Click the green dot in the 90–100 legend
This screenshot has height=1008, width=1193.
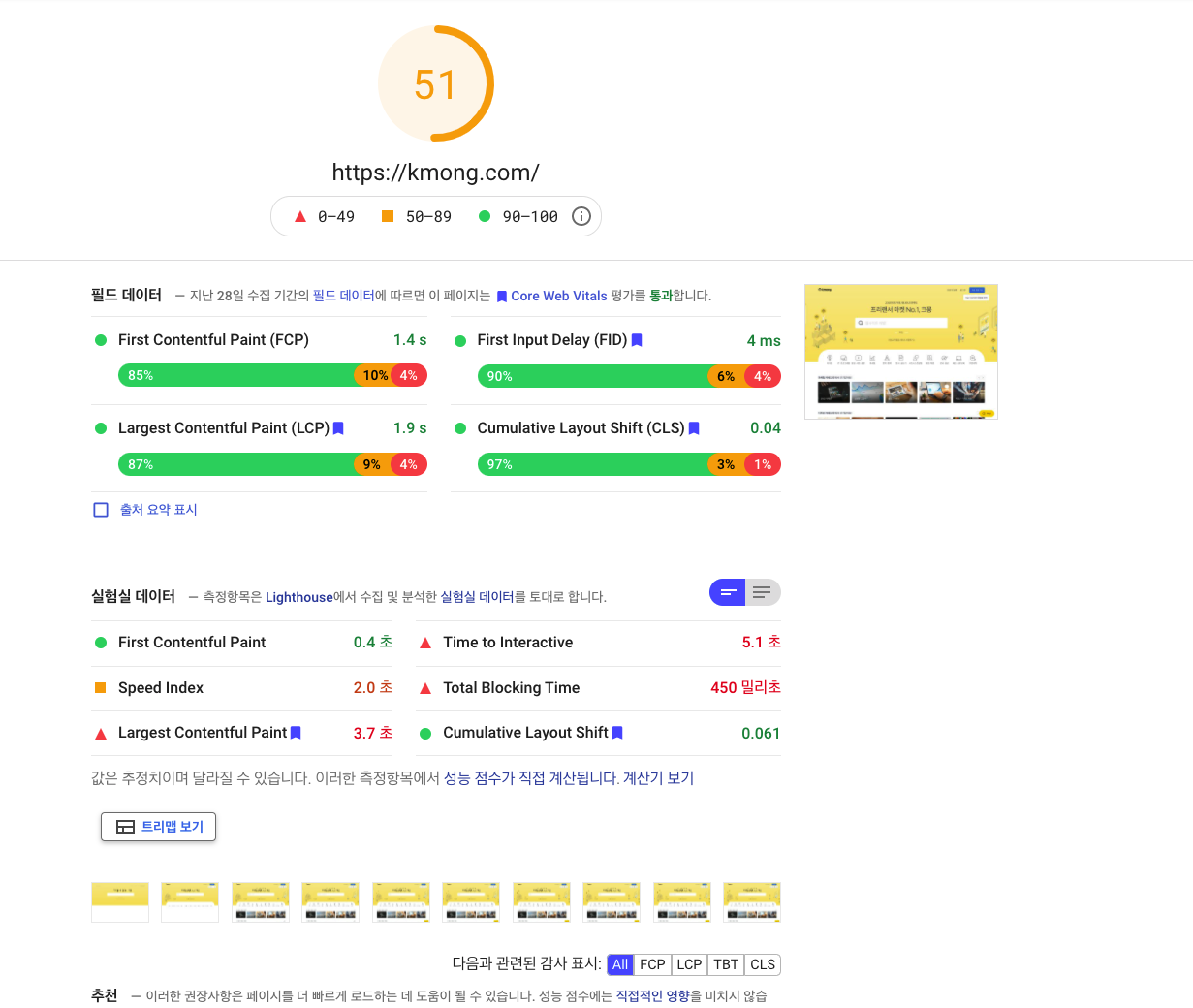(485, 216)
